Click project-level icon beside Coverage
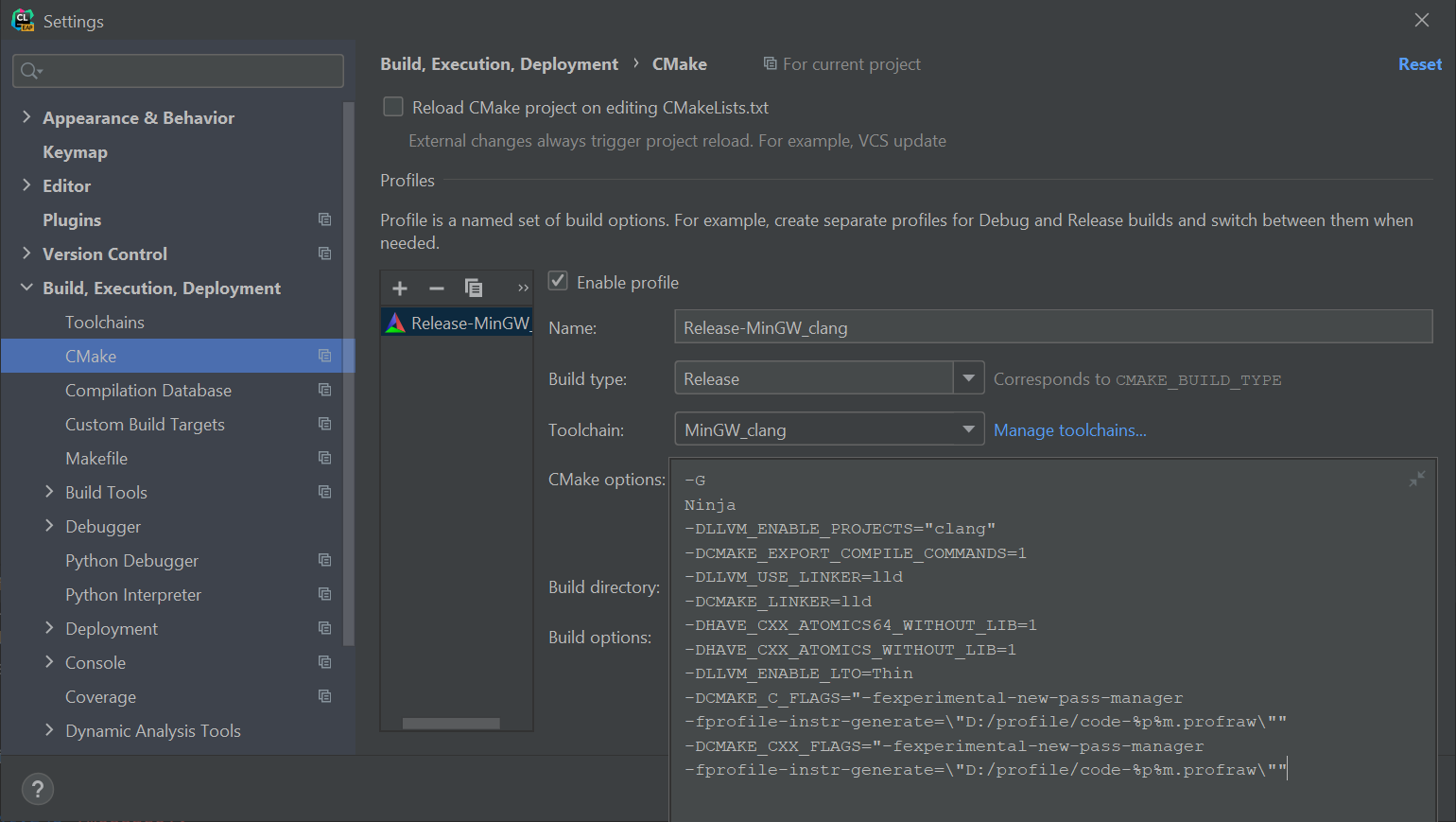 click(325, 696)
